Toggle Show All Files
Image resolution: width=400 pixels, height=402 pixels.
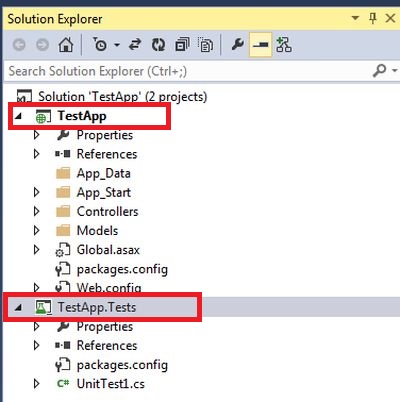[205, 44]
